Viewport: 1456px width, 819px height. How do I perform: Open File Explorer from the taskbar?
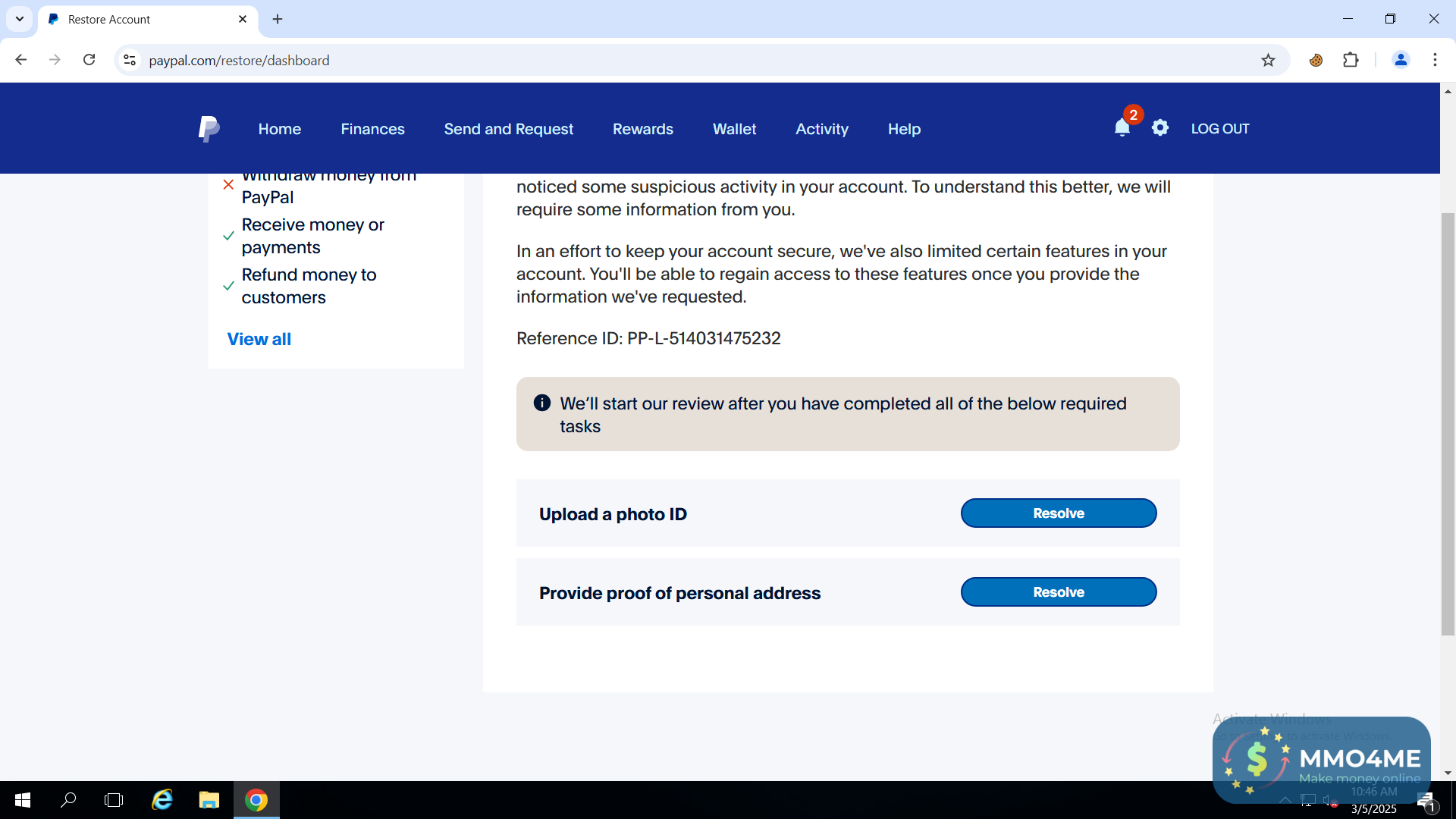pos(209,800)
